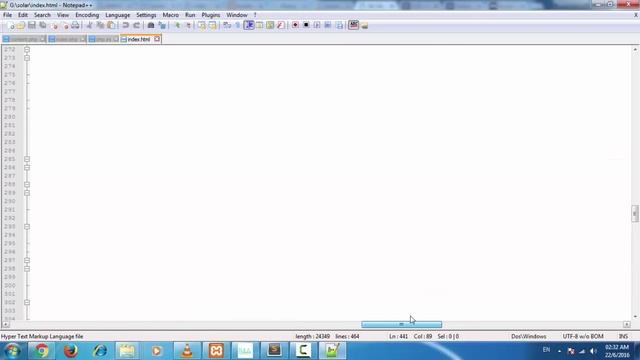Start macro recording with the red Record icon

pyautogui.click(x=295, y=25)
